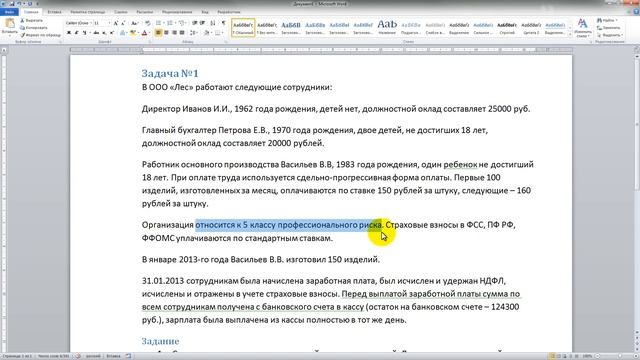Screen dimensions: 640x360
Task: Open the Line Spacing dropdown
Action: [193, 33]
